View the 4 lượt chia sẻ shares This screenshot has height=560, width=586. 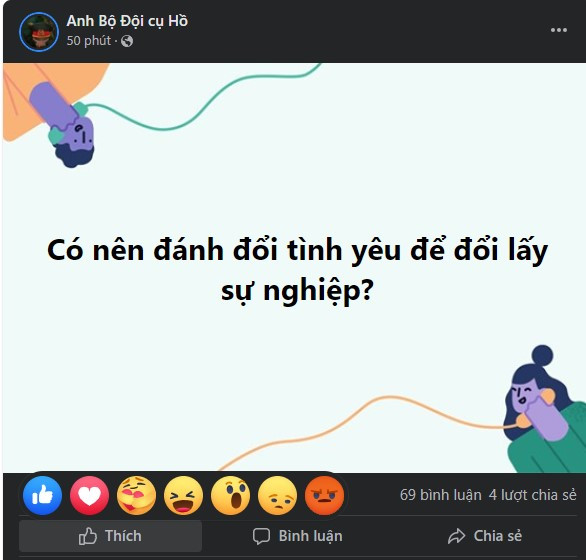coord(533,495)
